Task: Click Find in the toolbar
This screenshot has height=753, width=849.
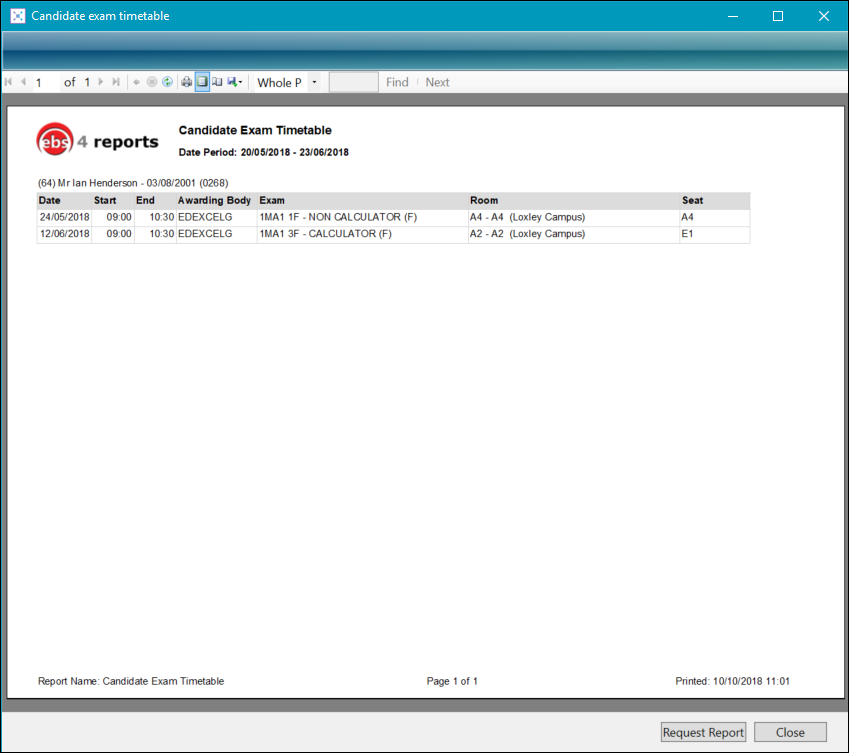Action: click(397, 82)
